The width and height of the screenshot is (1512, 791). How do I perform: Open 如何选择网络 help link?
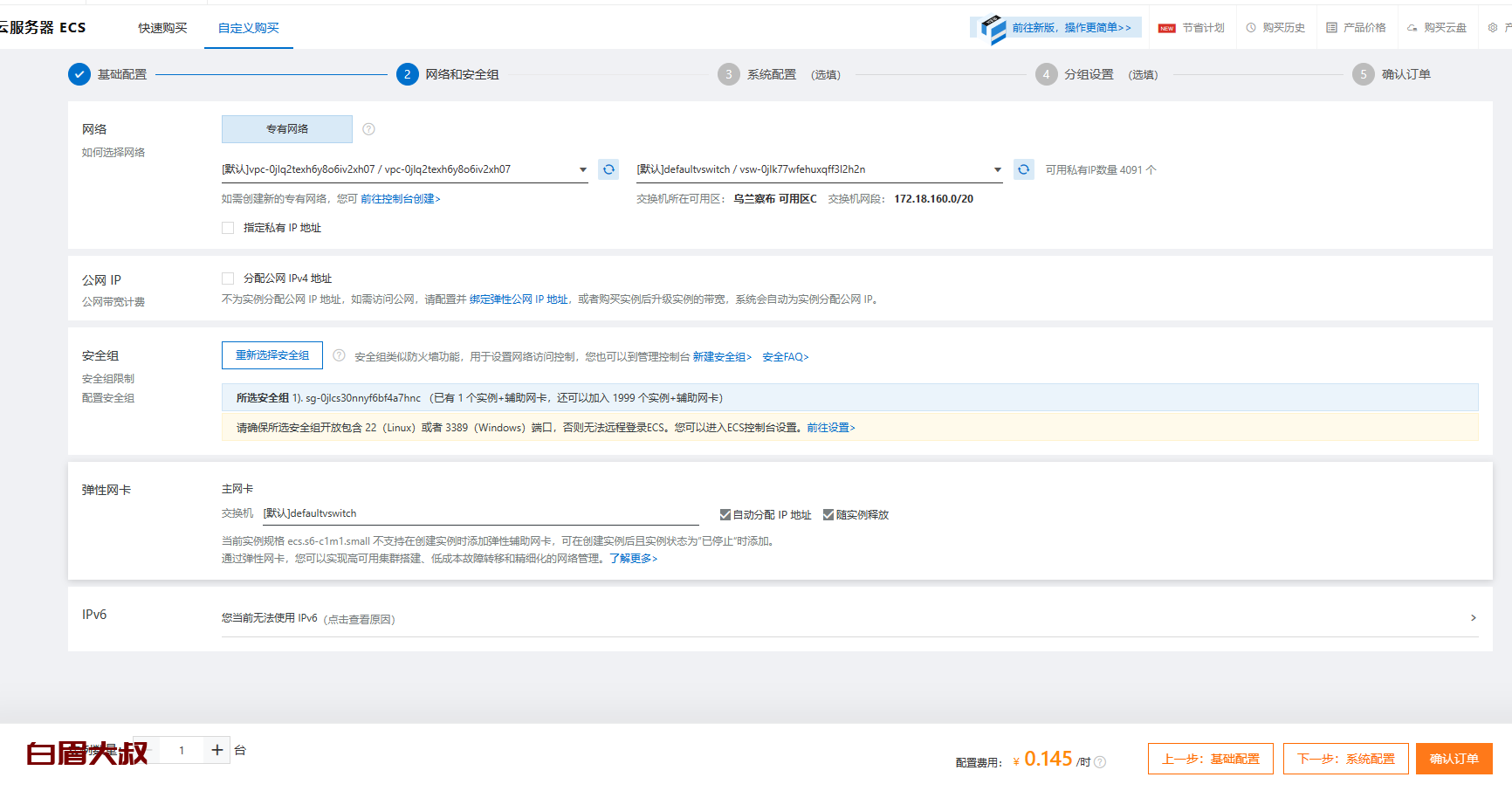[113, 152]
